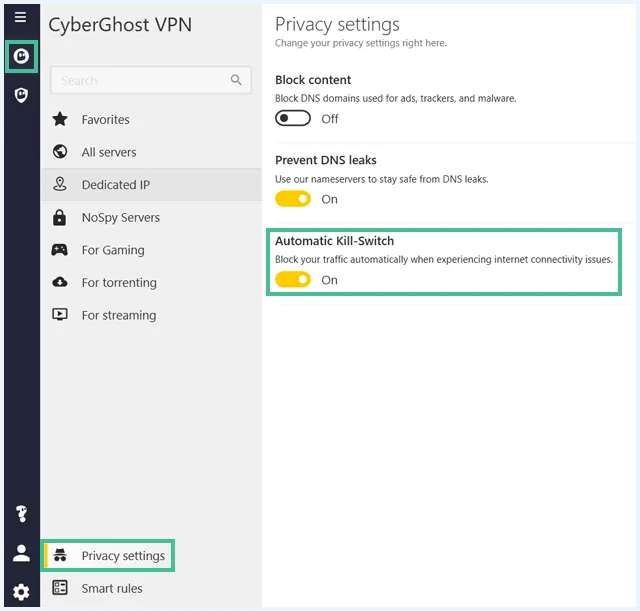
Task: Enable the Block content toggle
Action: pos(293,118)
